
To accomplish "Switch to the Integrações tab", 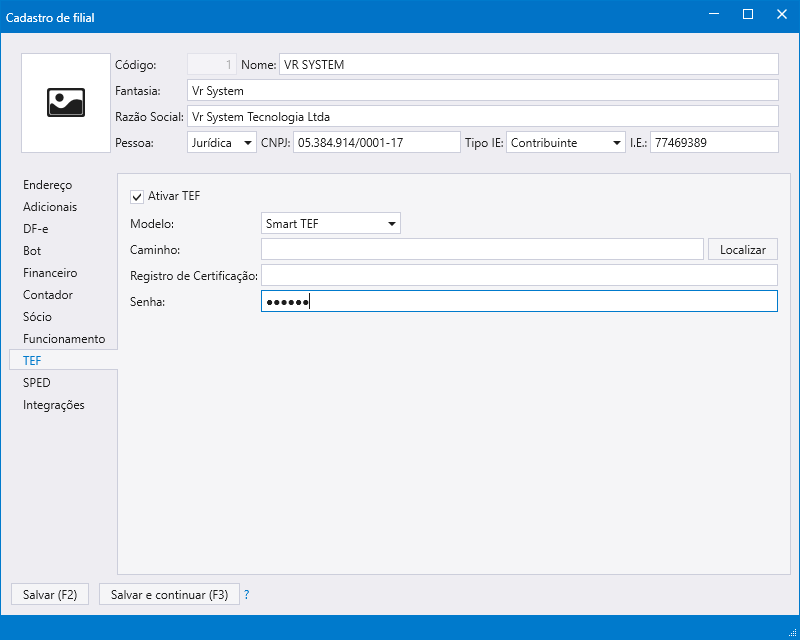I will 54,405.
